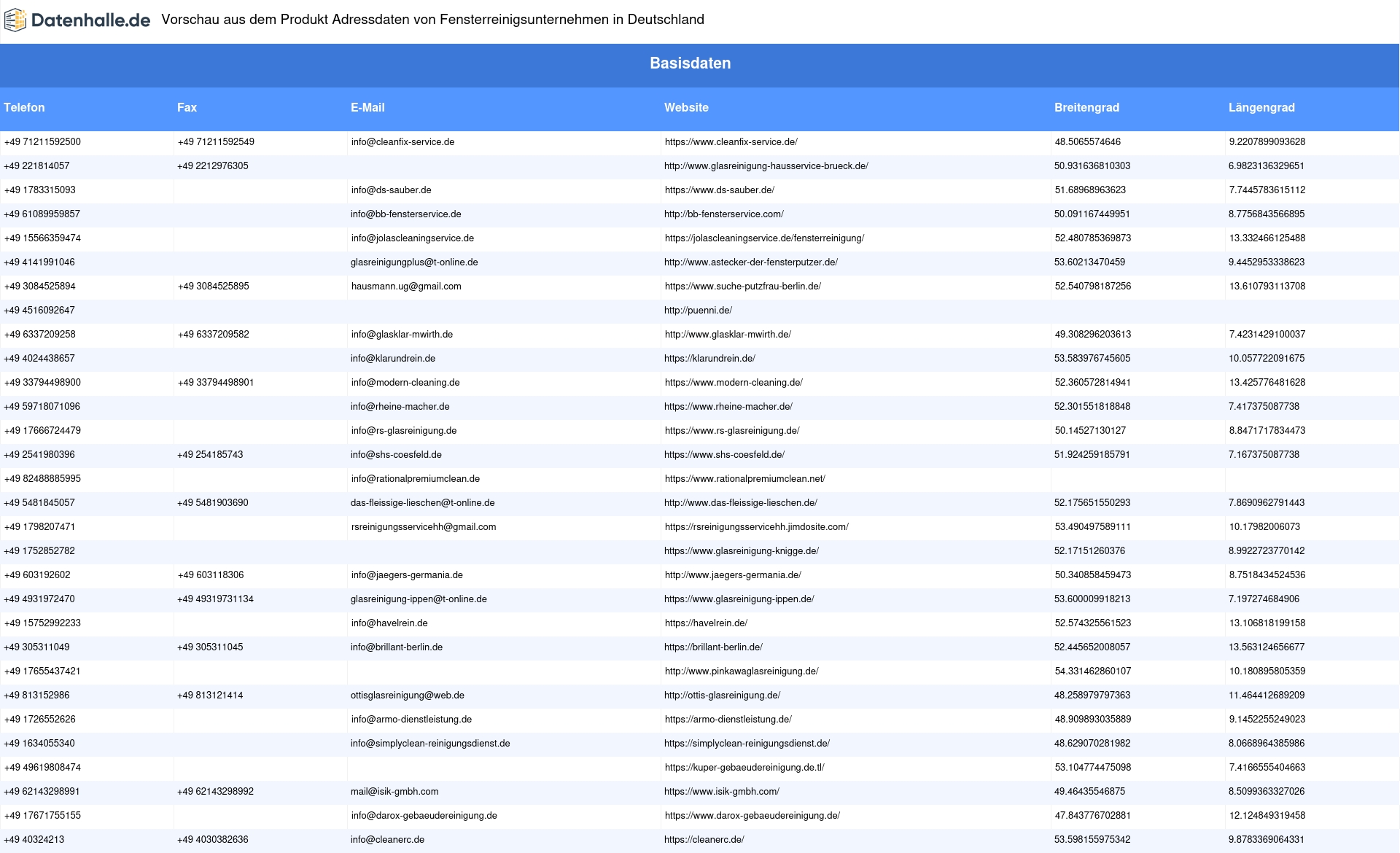Viewport: 1400px width, 853px height.
Task: Click fax +49 33794498901
Action: point(216,383)
